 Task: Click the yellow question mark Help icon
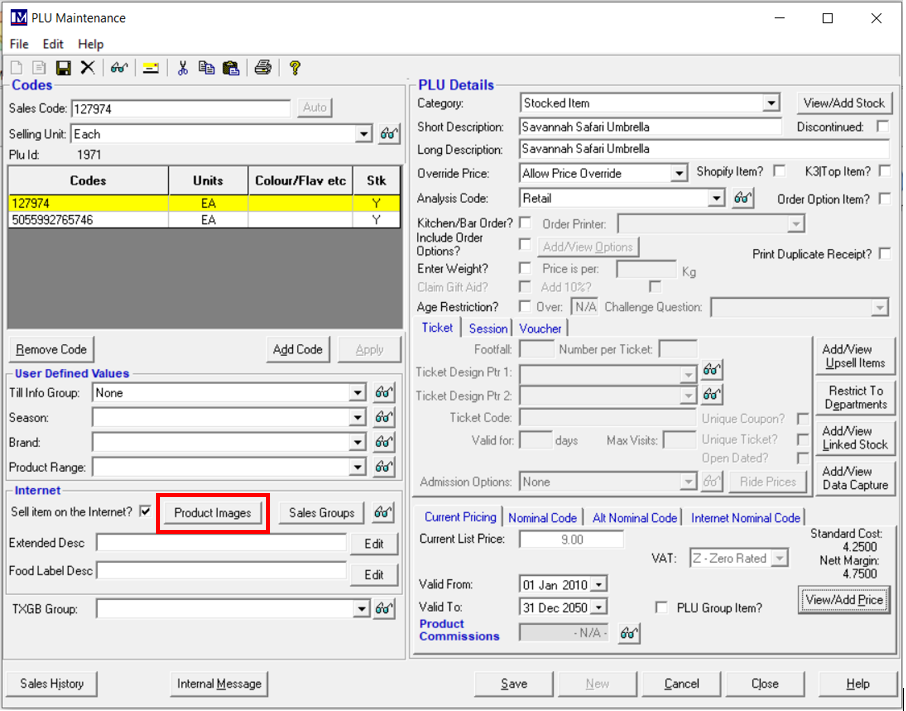coord(295,68)
